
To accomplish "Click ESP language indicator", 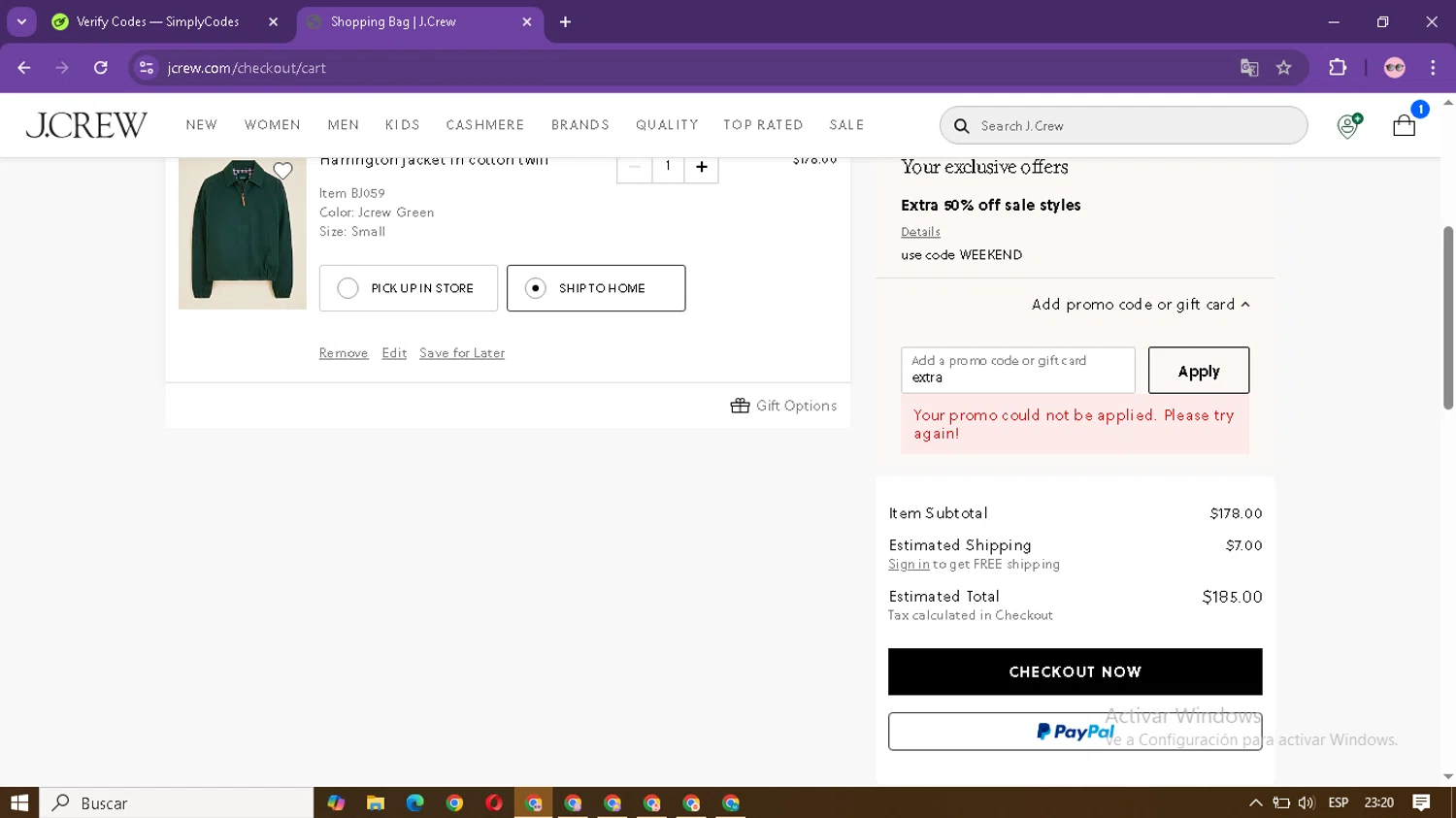I will click(1339, 802).
